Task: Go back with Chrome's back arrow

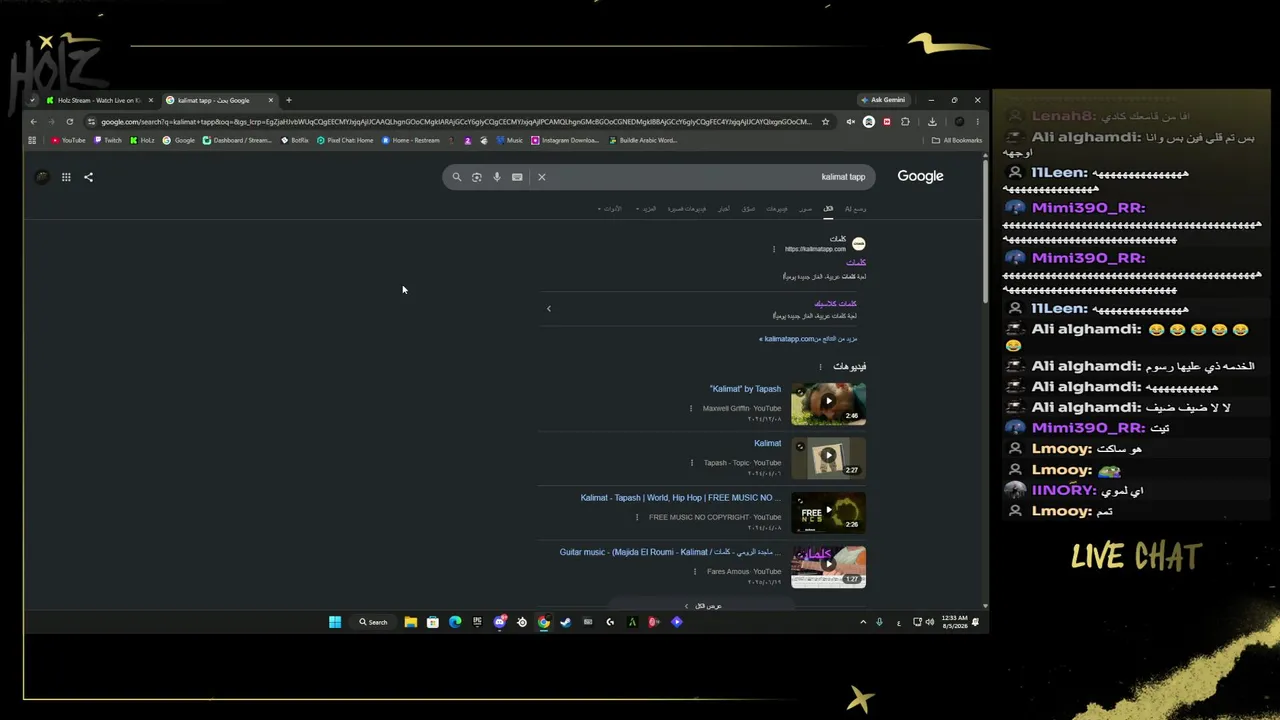Action: (33, 122)
